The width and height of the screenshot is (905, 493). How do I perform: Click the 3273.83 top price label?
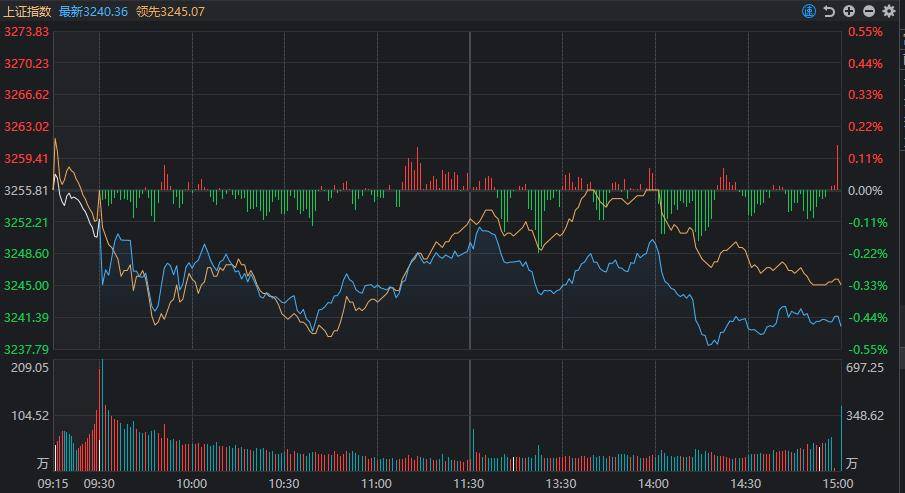point(27,32)
